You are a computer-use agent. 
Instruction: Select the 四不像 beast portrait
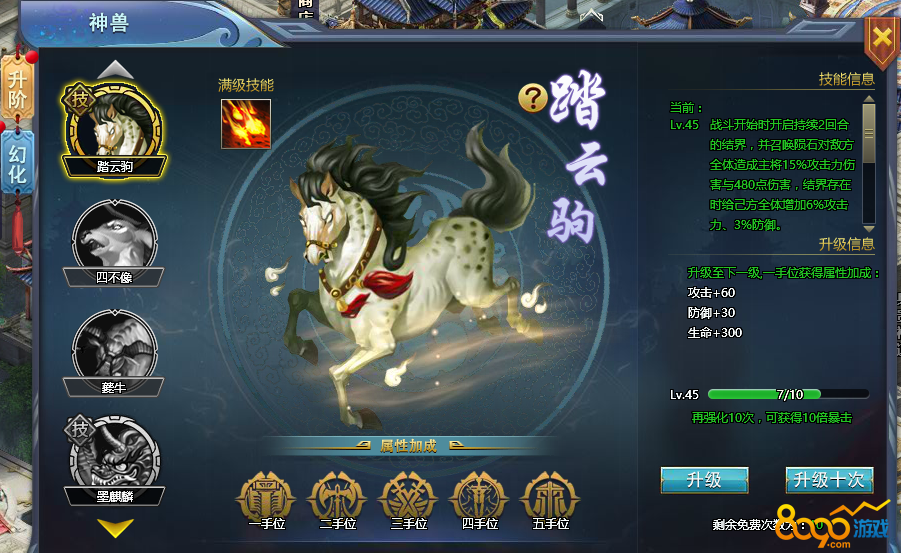(114, 243)
